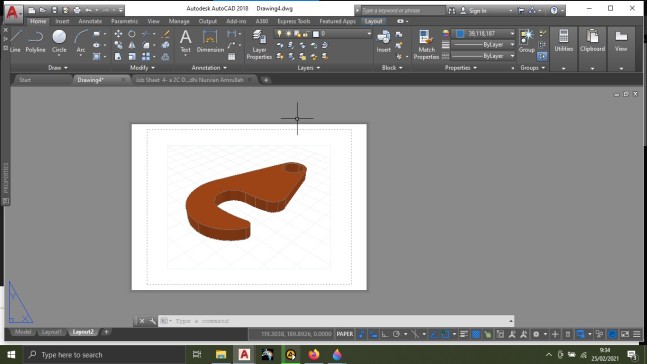647x364 pixels.
Task: Toggle Ortho mode in status bar
Action: point(385,334)
